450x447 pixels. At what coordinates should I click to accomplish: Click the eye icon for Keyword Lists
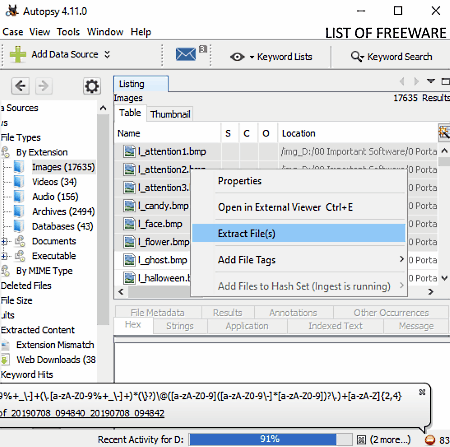pos(237,57)
